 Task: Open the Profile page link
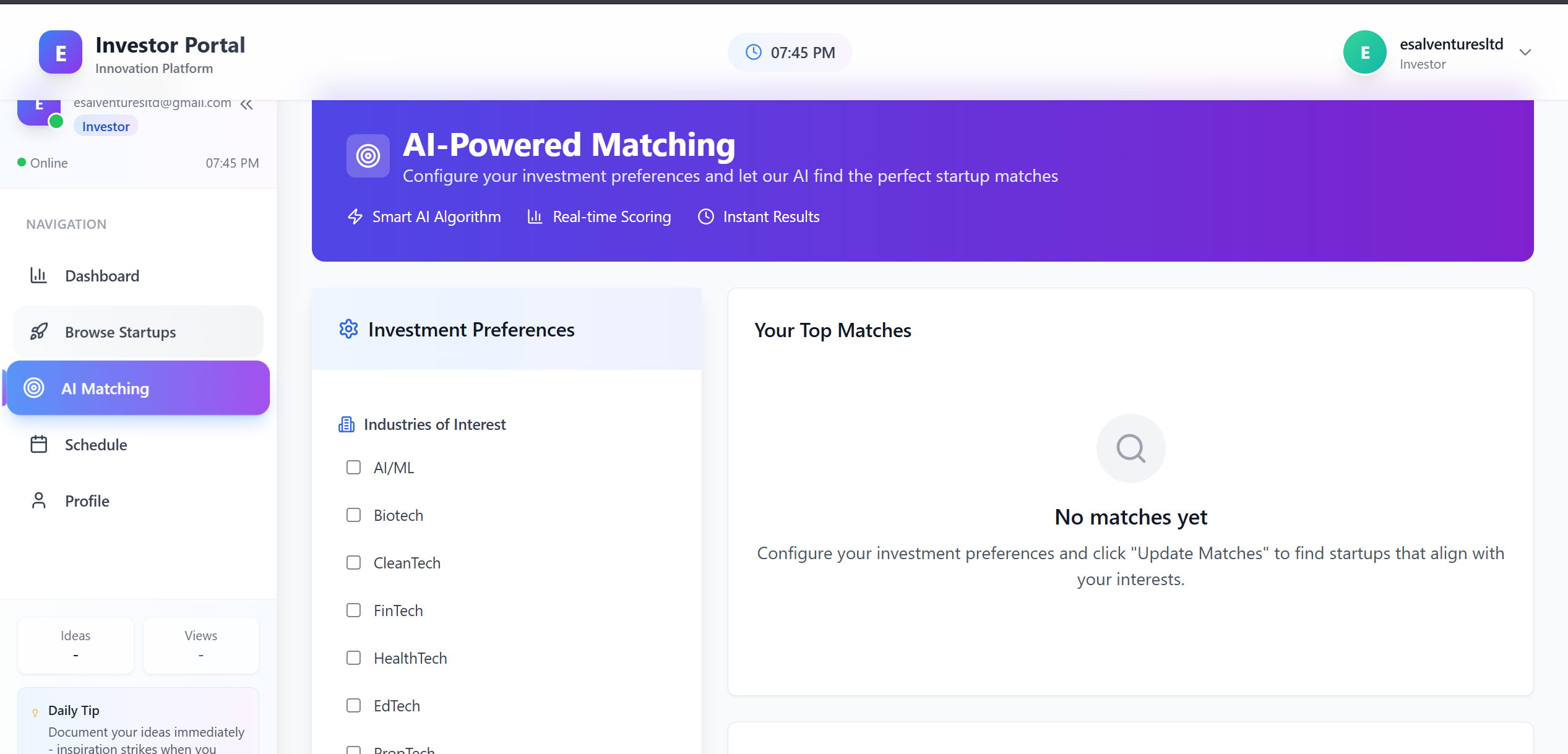pyautogui.click(x=87, y=501)
